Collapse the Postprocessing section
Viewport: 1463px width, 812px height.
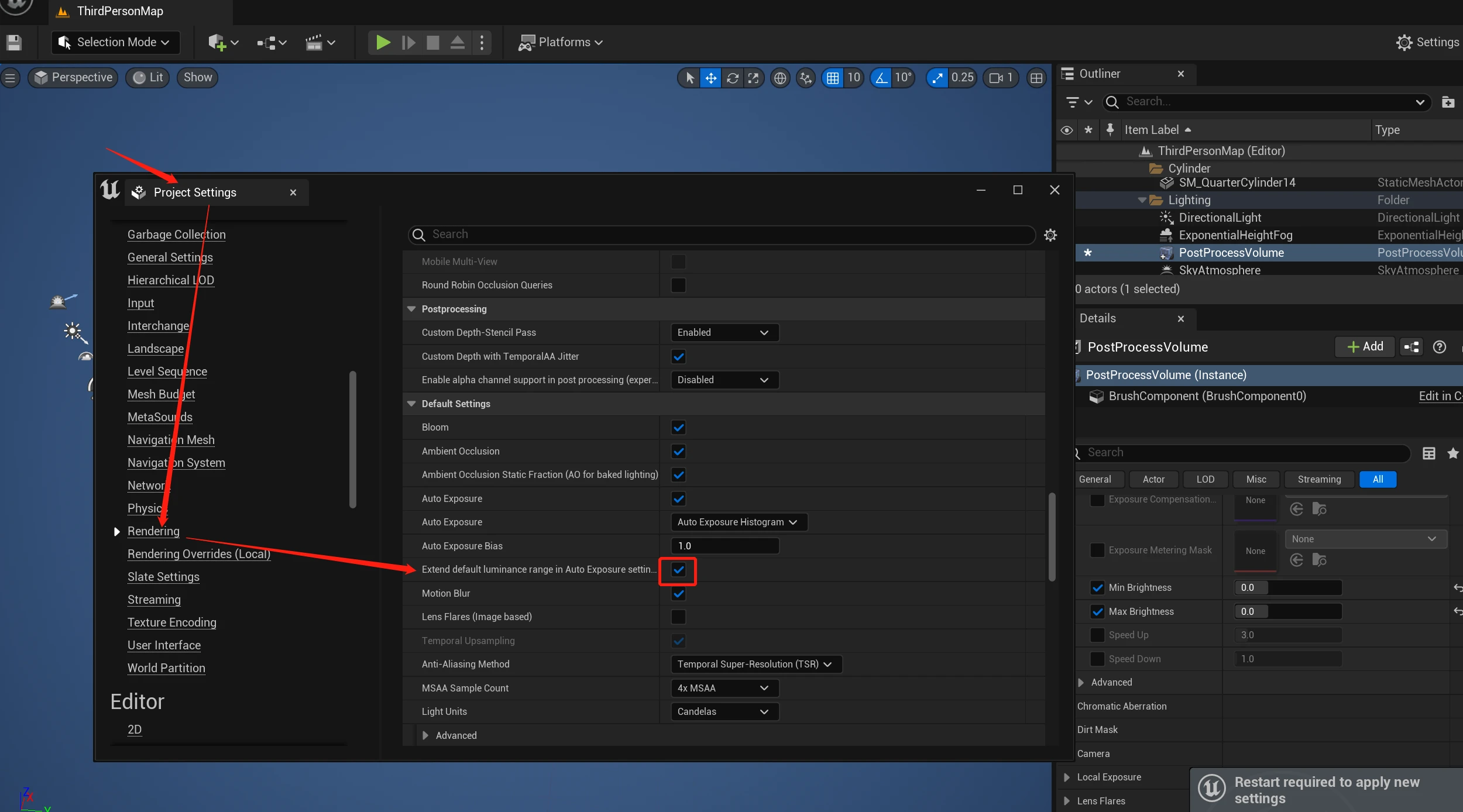(411, 309)
